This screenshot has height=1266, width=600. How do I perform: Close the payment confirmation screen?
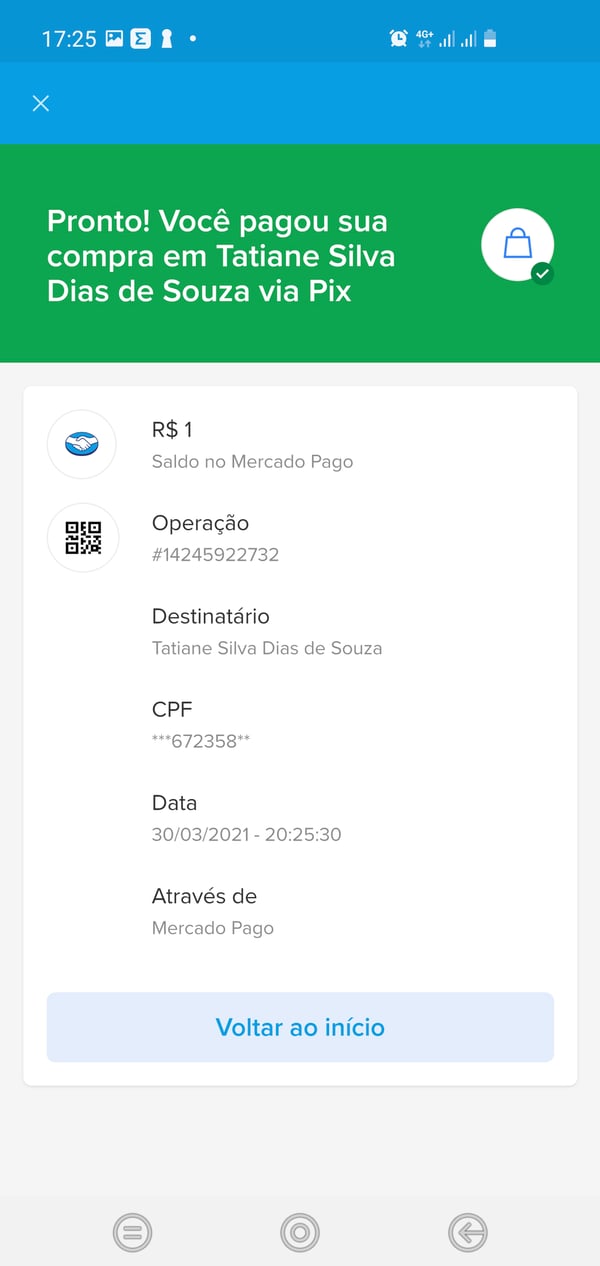[40, 103]
